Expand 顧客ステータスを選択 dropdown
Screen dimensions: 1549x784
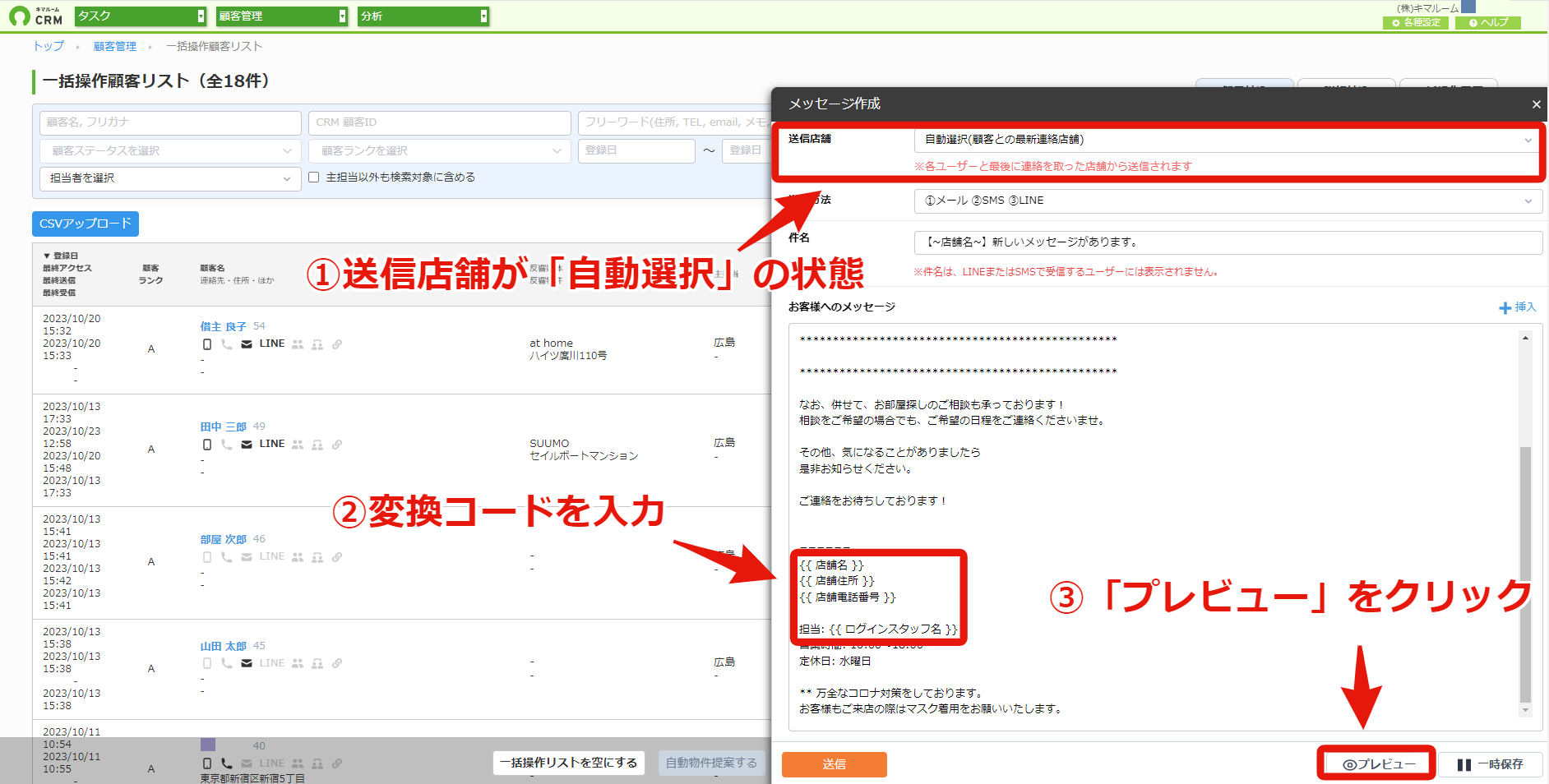(170, 151)
